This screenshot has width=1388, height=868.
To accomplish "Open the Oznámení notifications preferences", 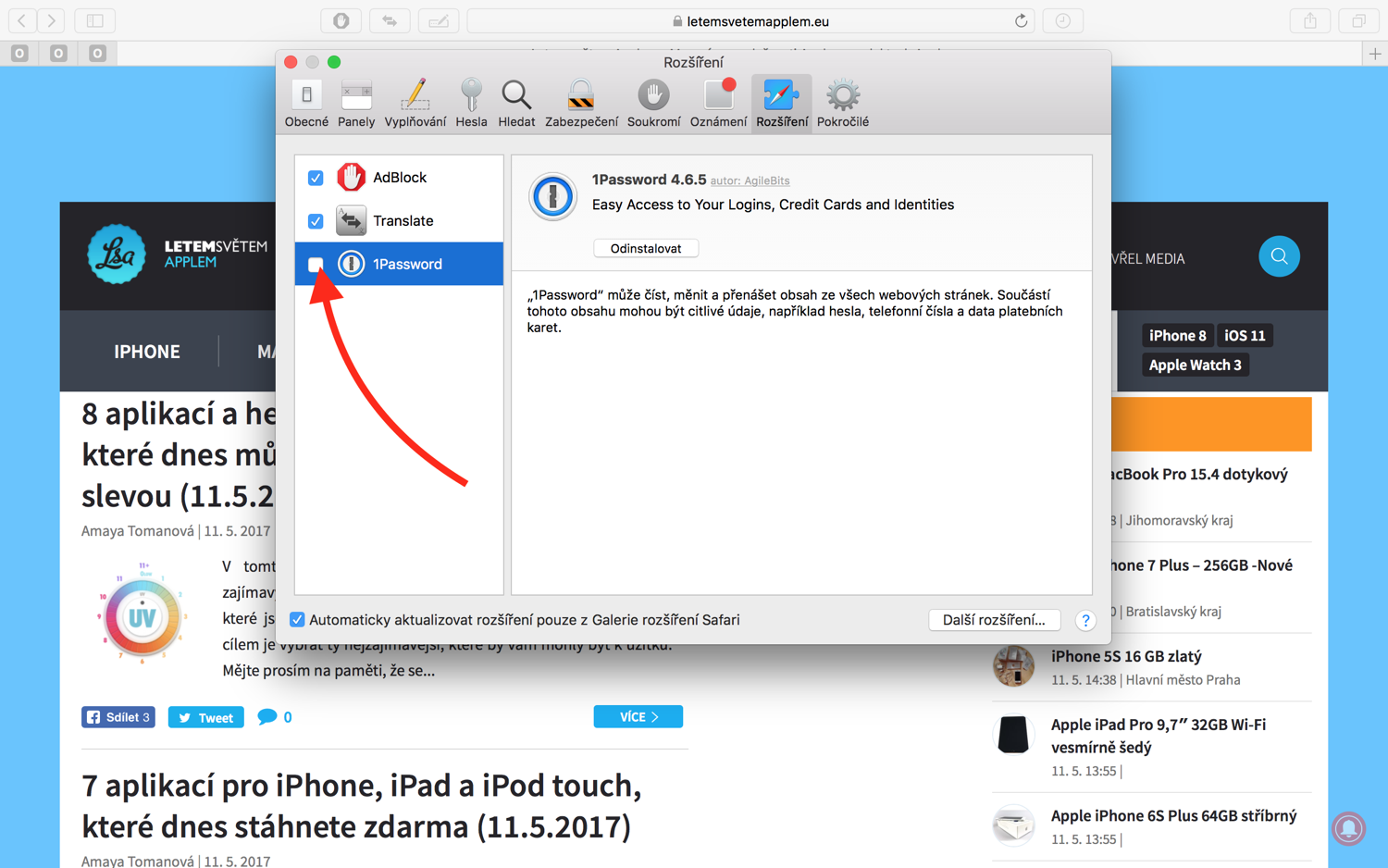I will (718, 104).
